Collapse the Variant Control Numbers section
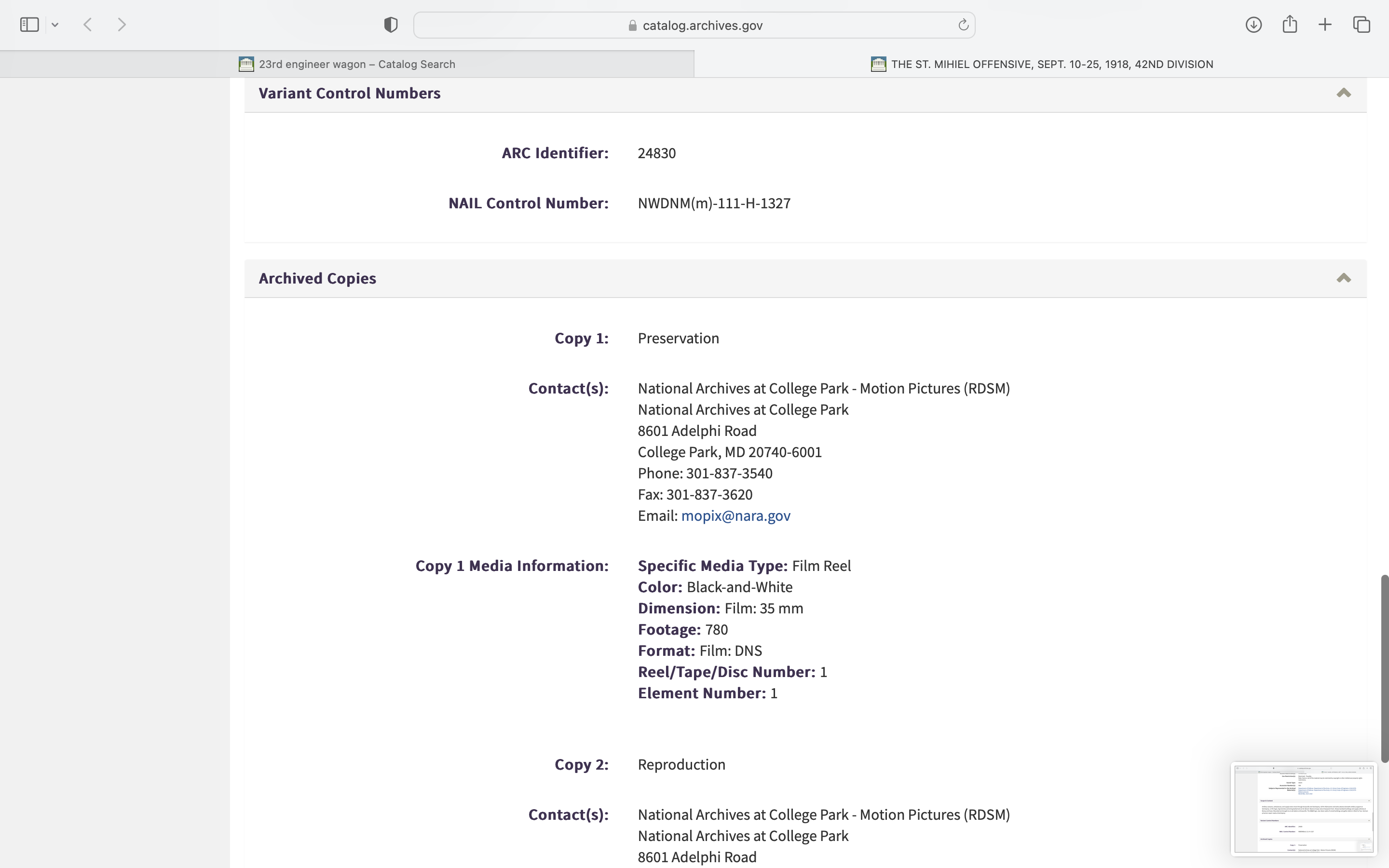This screenshot has height=868, width=1389. pos(1344,93)
